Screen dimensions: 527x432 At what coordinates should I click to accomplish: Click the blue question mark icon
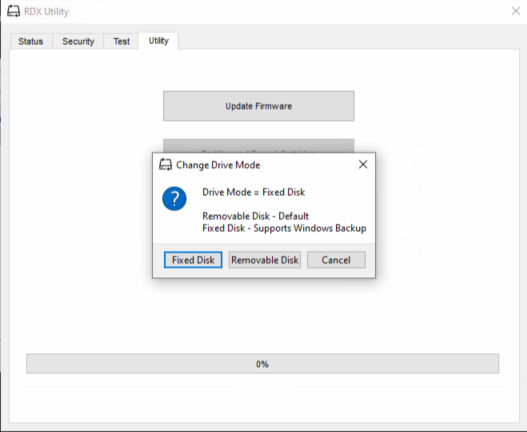coord(174,199)
